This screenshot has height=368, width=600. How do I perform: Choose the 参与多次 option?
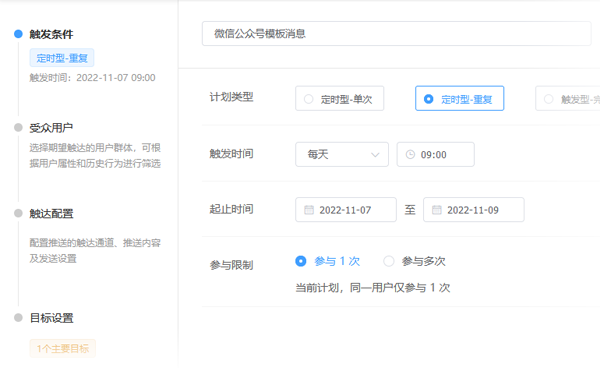[414, 261]
